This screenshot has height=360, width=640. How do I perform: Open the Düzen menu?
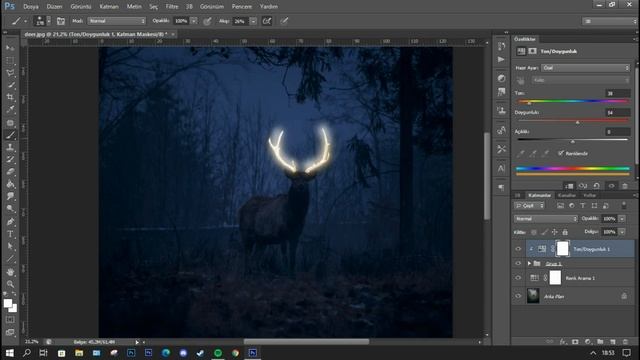54,7
